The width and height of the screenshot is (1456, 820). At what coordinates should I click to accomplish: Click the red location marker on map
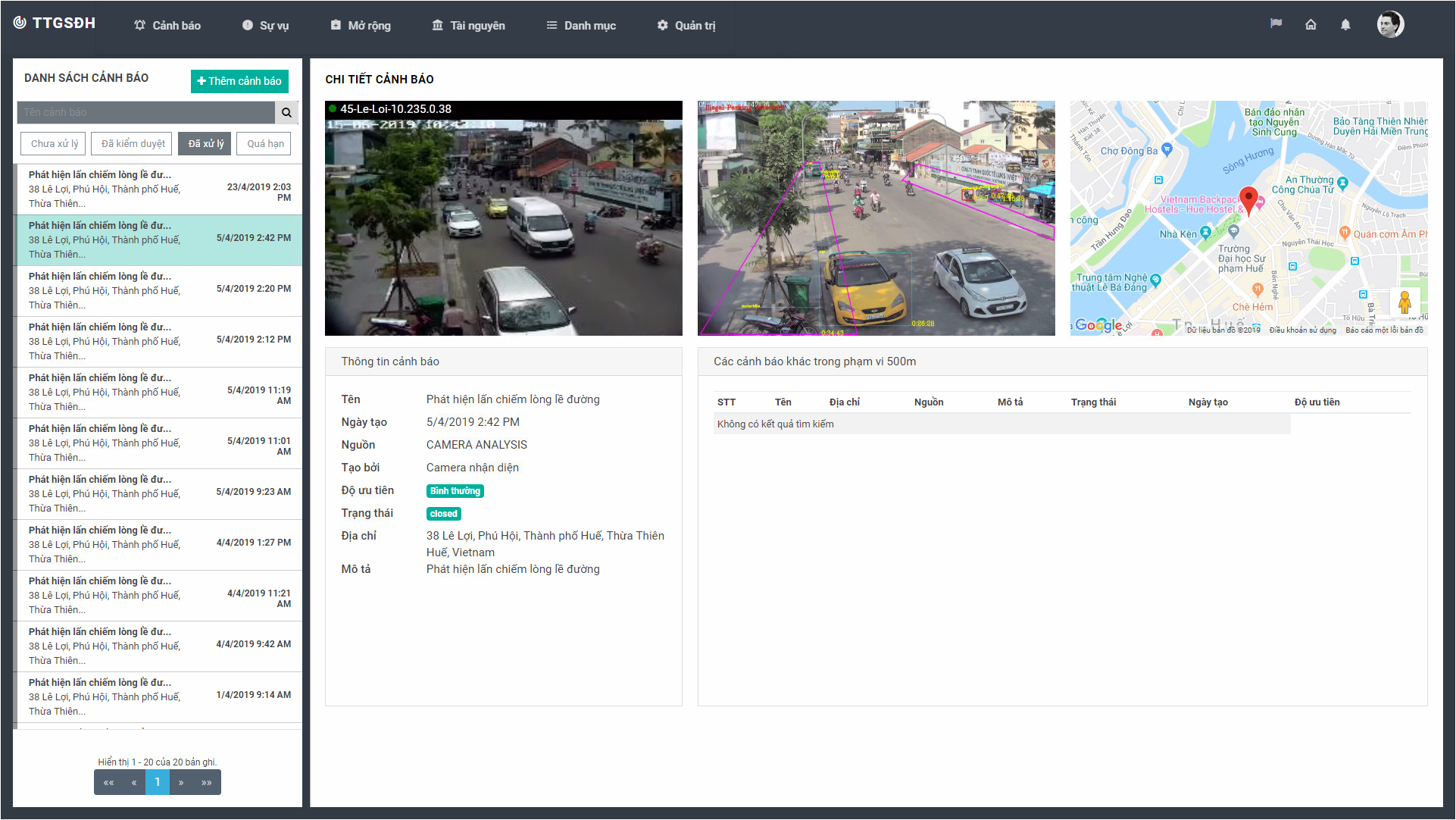click(1248, 199)
